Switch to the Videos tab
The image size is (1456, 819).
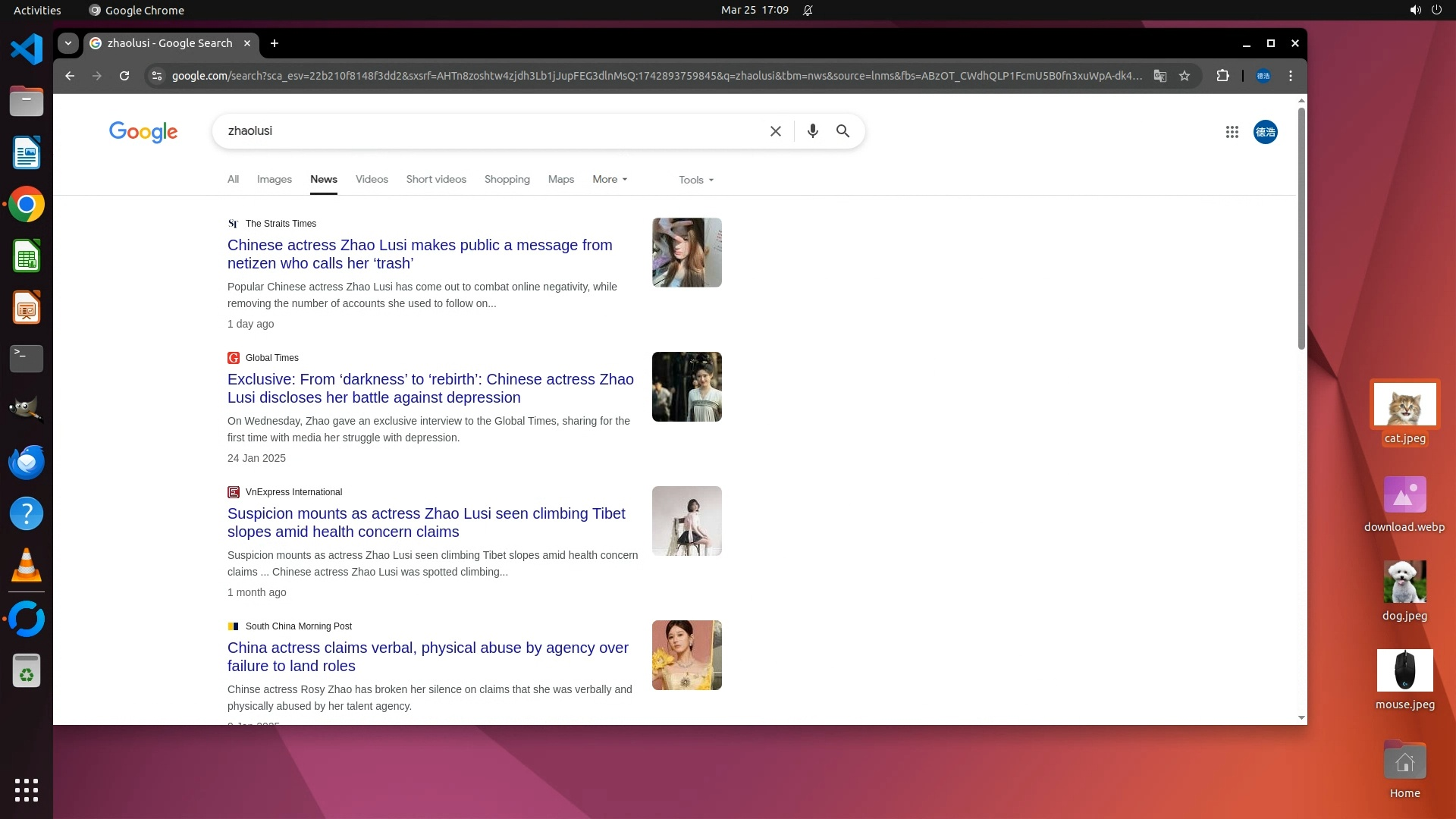point(372,180)
